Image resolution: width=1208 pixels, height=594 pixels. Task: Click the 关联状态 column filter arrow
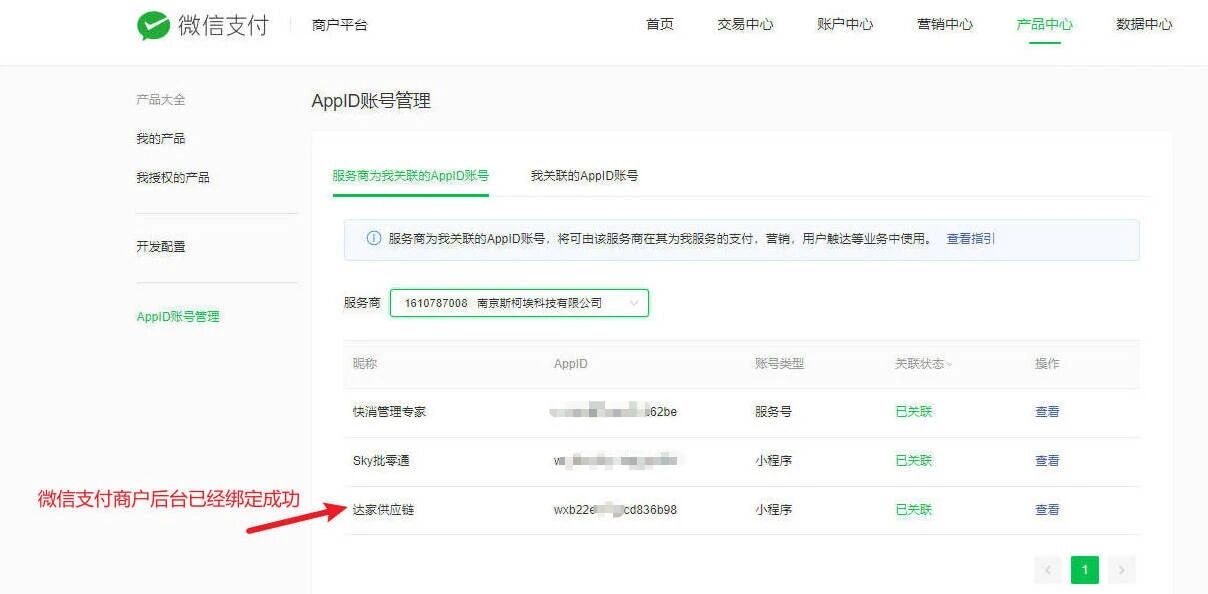(x=949, y=364)
